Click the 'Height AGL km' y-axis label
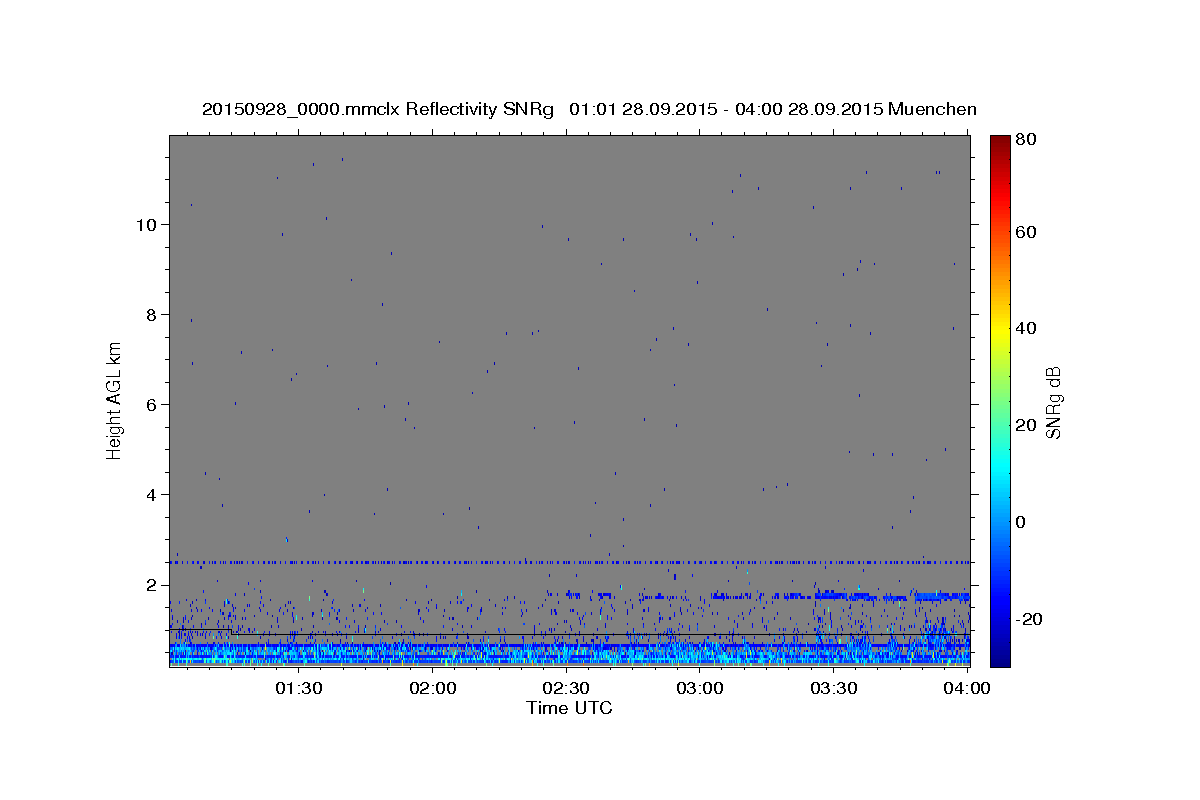This screenshot has height=800, width=1200. (115, 399)
